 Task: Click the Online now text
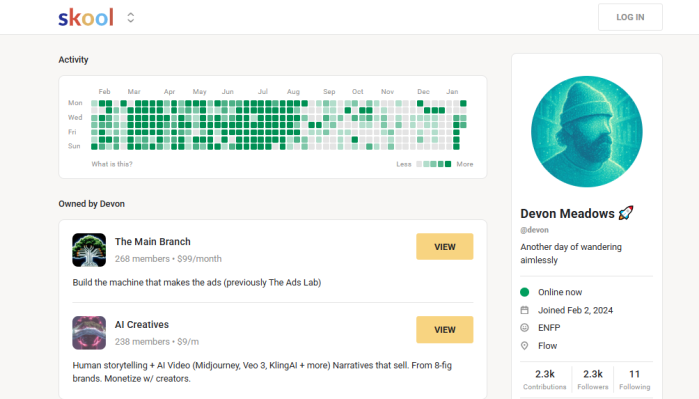tap(560, 292)
